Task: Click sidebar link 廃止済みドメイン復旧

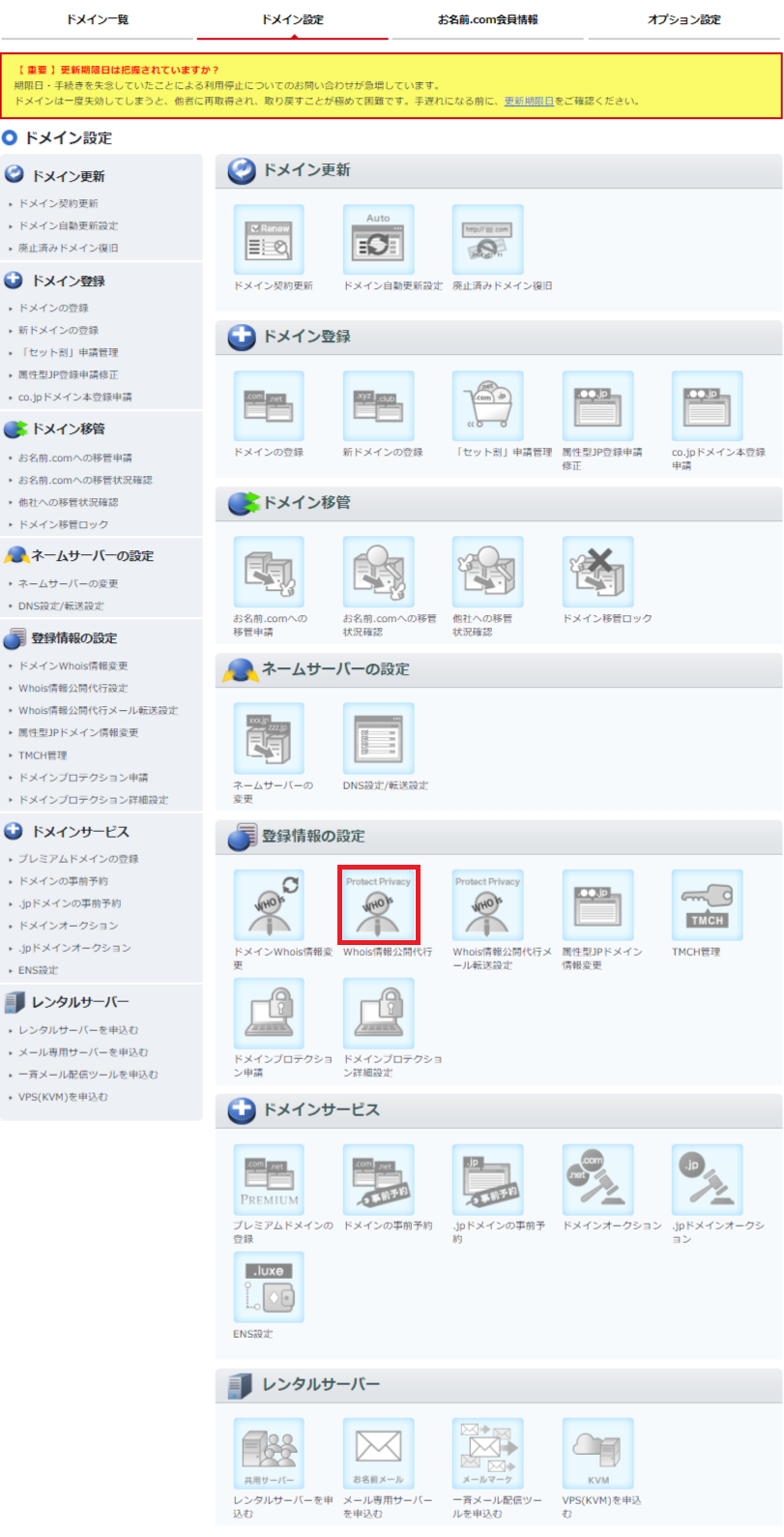Action: [68, 248]
